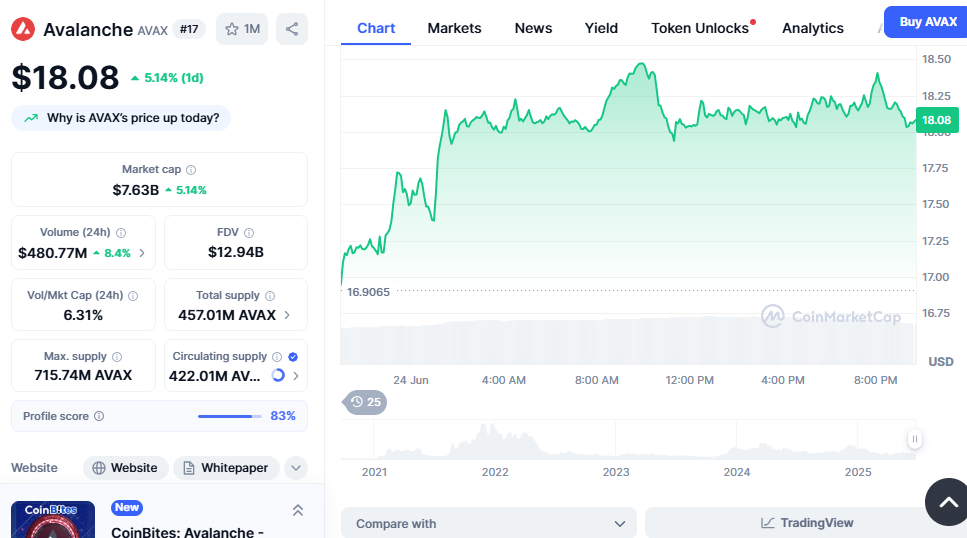Click the 715.74M AVAX max supply value
This screenshot has height=538, width=967.
click(x=83, y=375)
